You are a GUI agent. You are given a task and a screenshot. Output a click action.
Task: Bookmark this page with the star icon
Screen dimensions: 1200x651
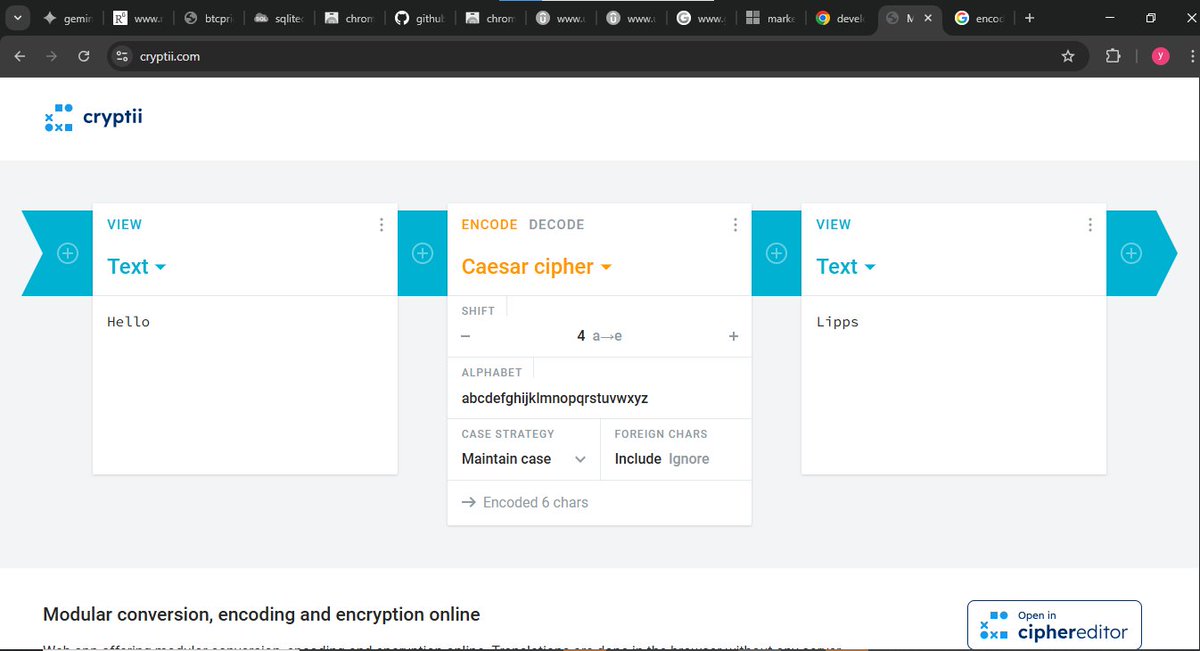[1068, 56]
